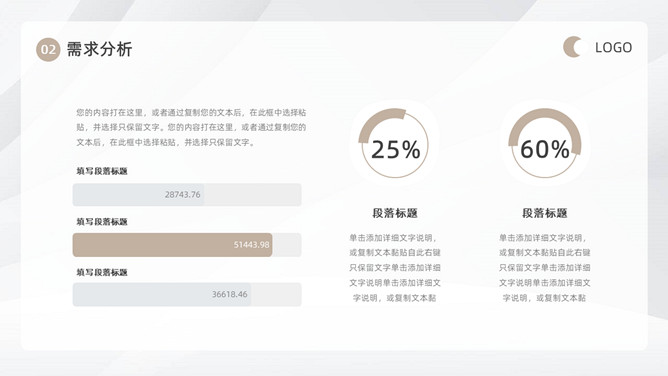
Task: Click the 25% donut chart
Action: [394, 144]
